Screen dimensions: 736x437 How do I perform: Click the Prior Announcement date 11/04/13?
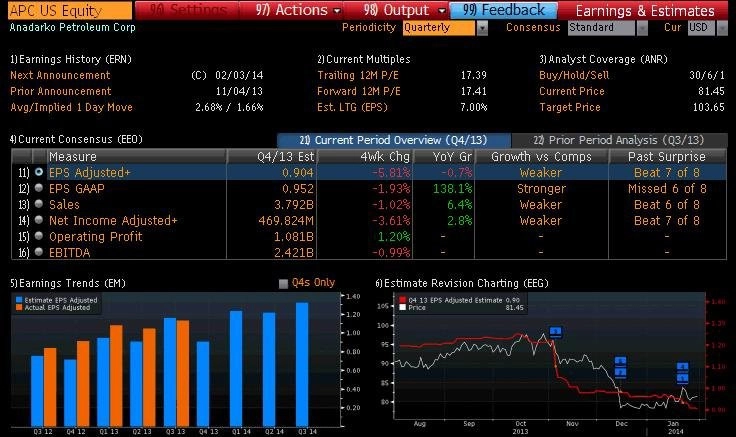coord(239,91)
